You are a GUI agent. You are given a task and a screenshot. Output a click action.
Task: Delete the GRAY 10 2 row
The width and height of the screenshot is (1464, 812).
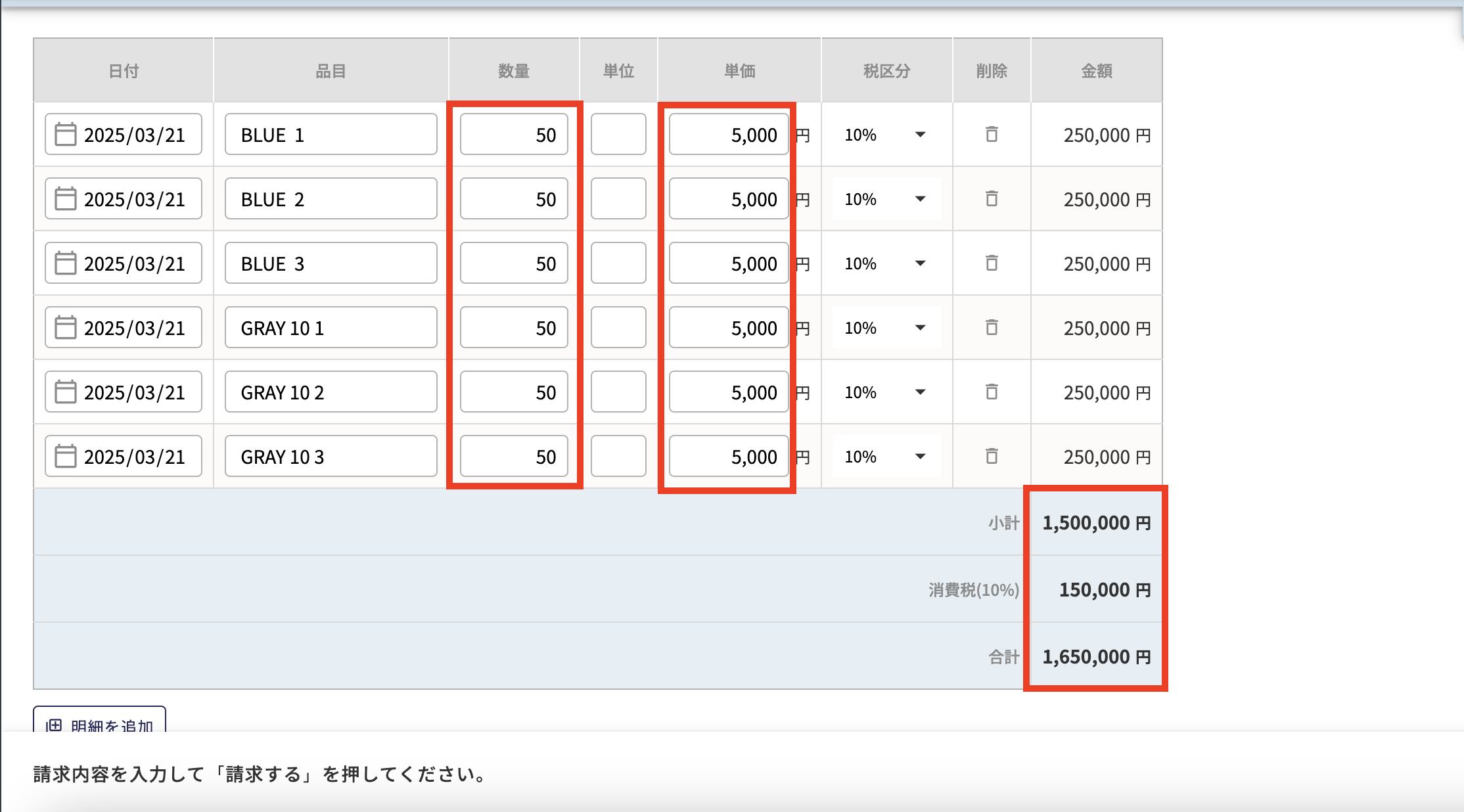(x=992, y=392)
